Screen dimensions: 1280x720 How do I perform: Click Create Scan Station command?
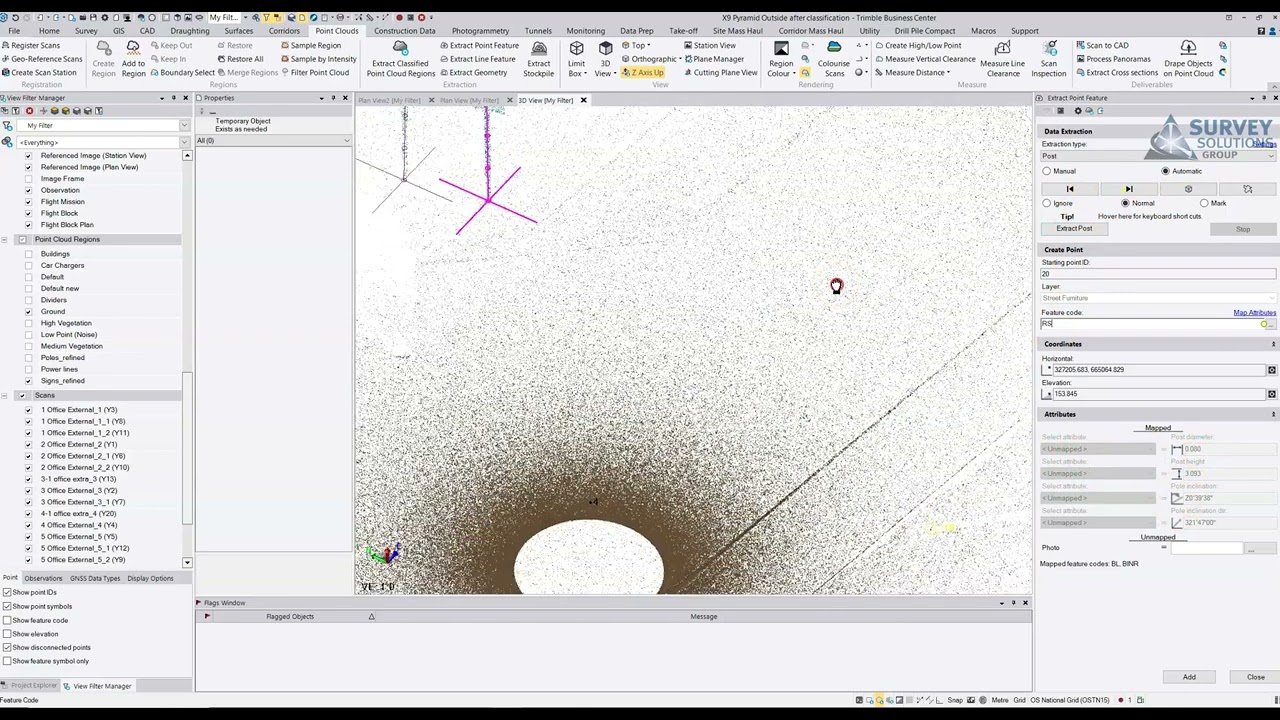coord(39,72)
